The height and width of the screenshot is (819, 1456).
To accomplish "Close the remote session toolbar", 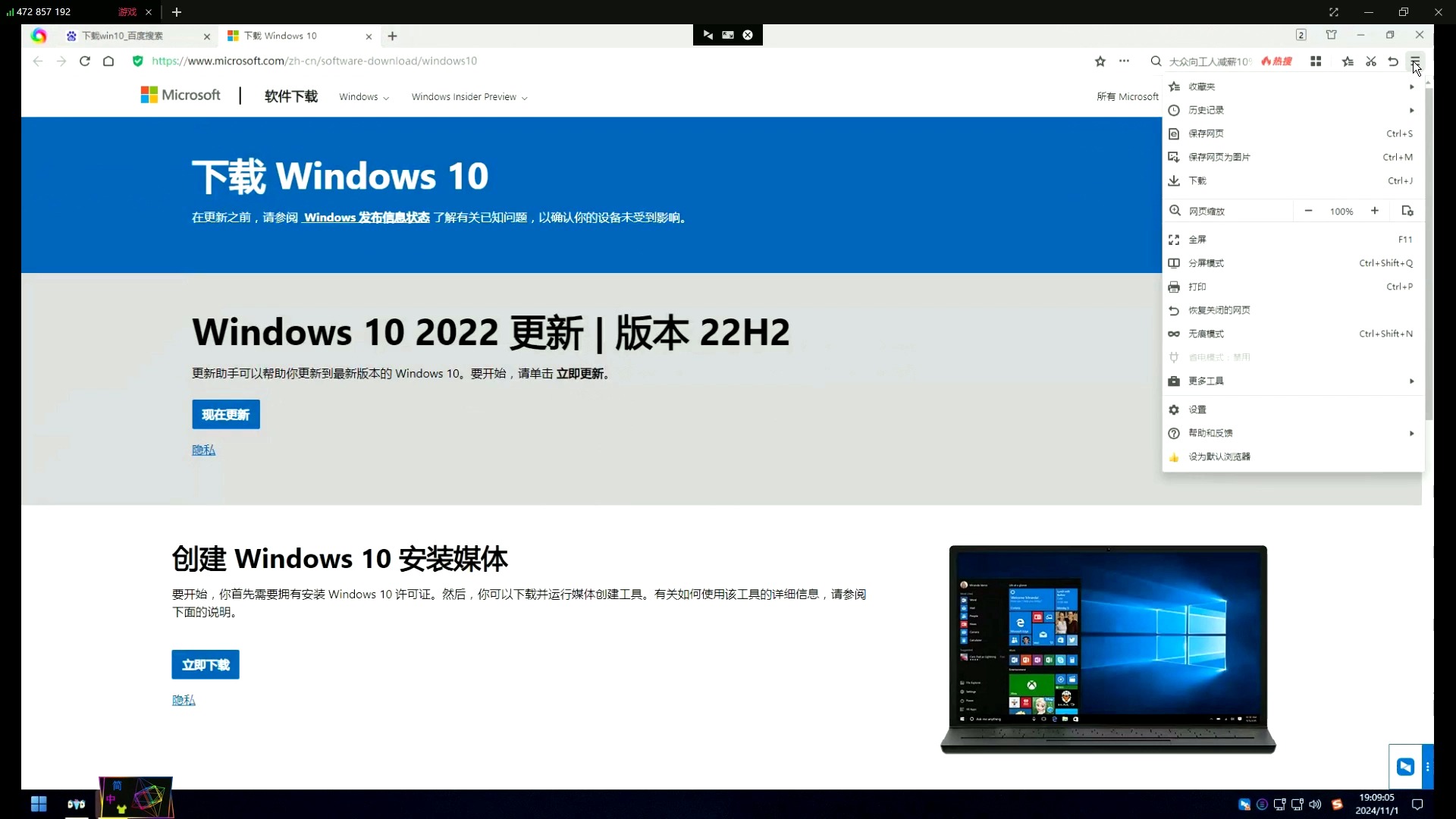I will [748, 35].
